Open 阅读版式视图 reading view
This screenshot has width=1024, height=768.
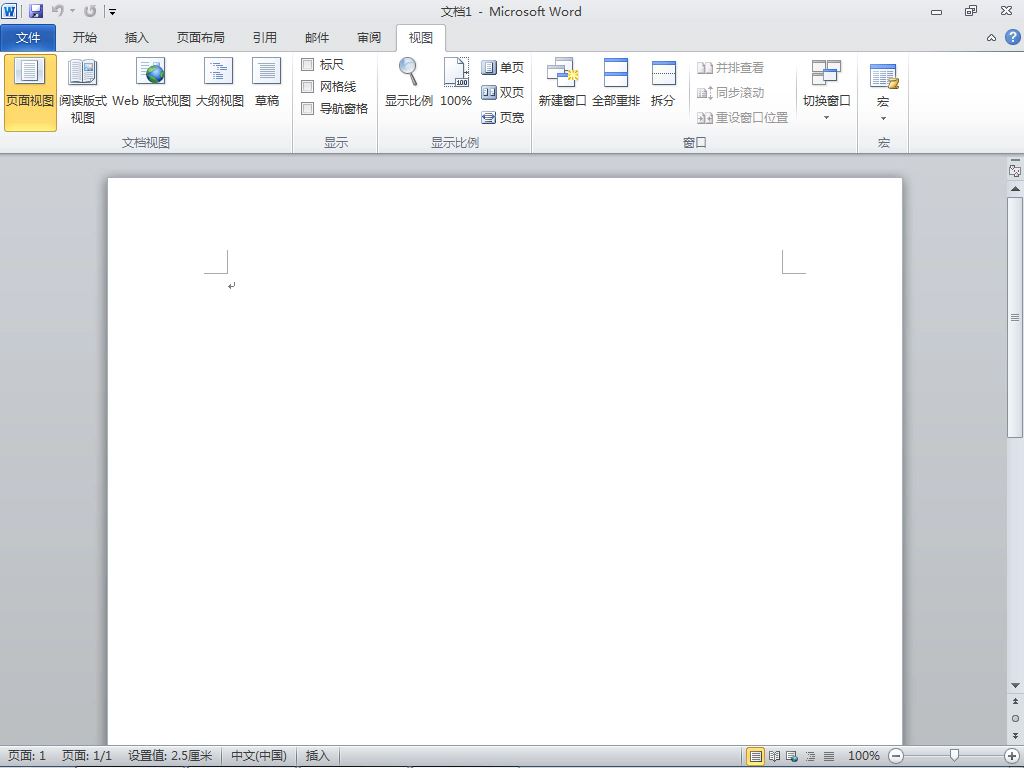83,92
